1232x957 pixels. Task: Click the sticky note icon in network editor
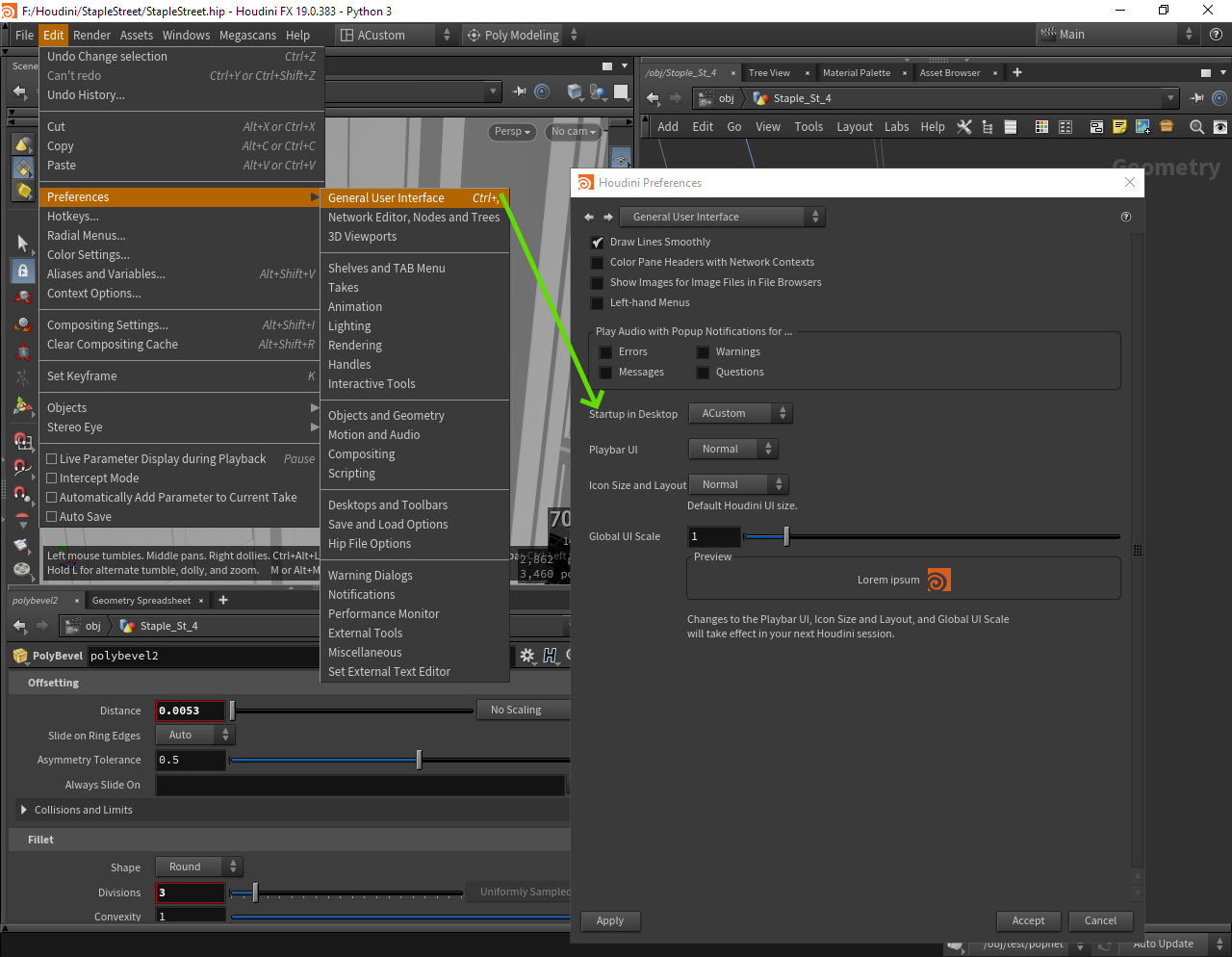point(1119,127)
